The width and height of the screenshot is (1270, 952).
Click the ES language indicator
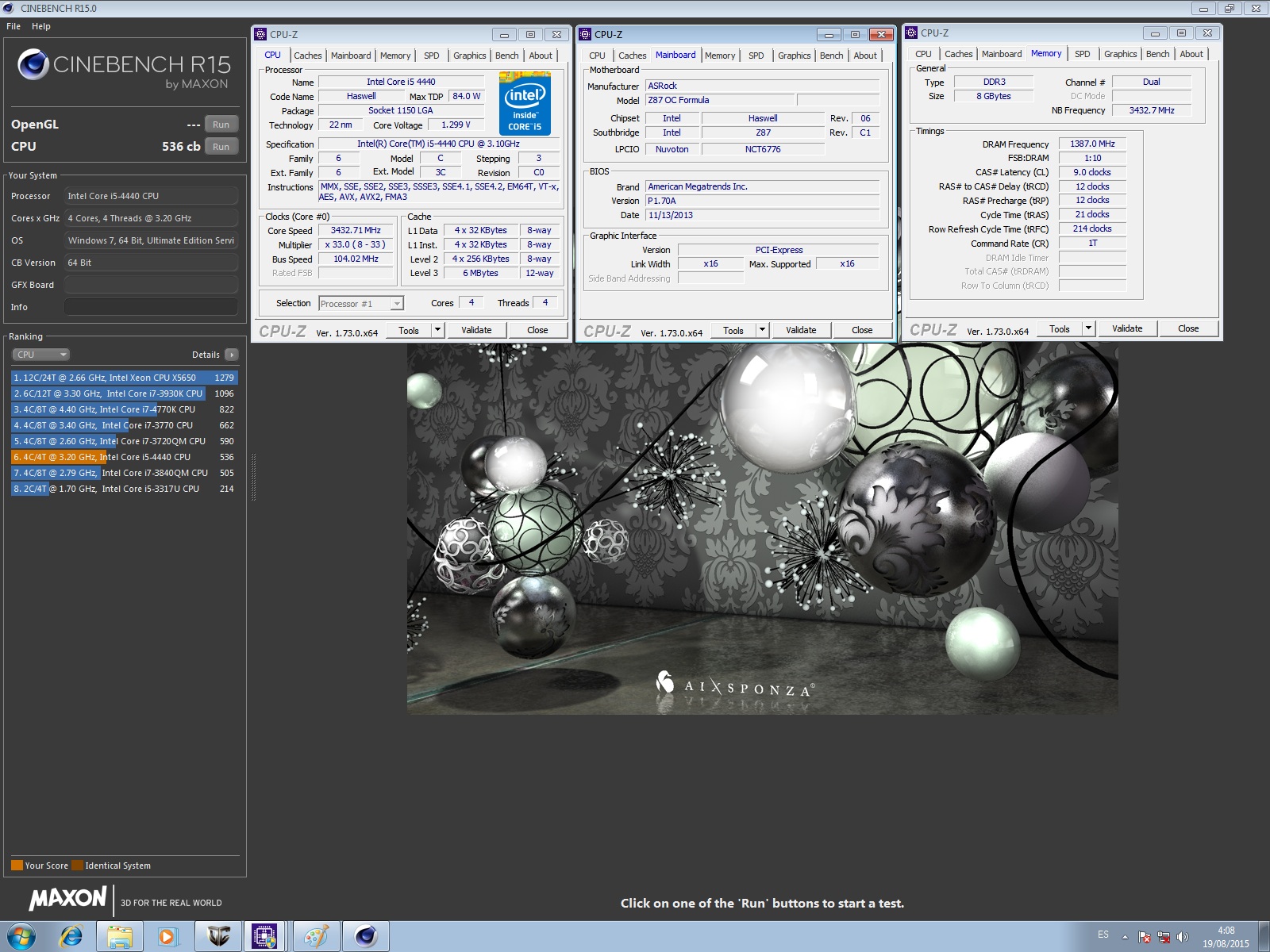pos(1103,935)
